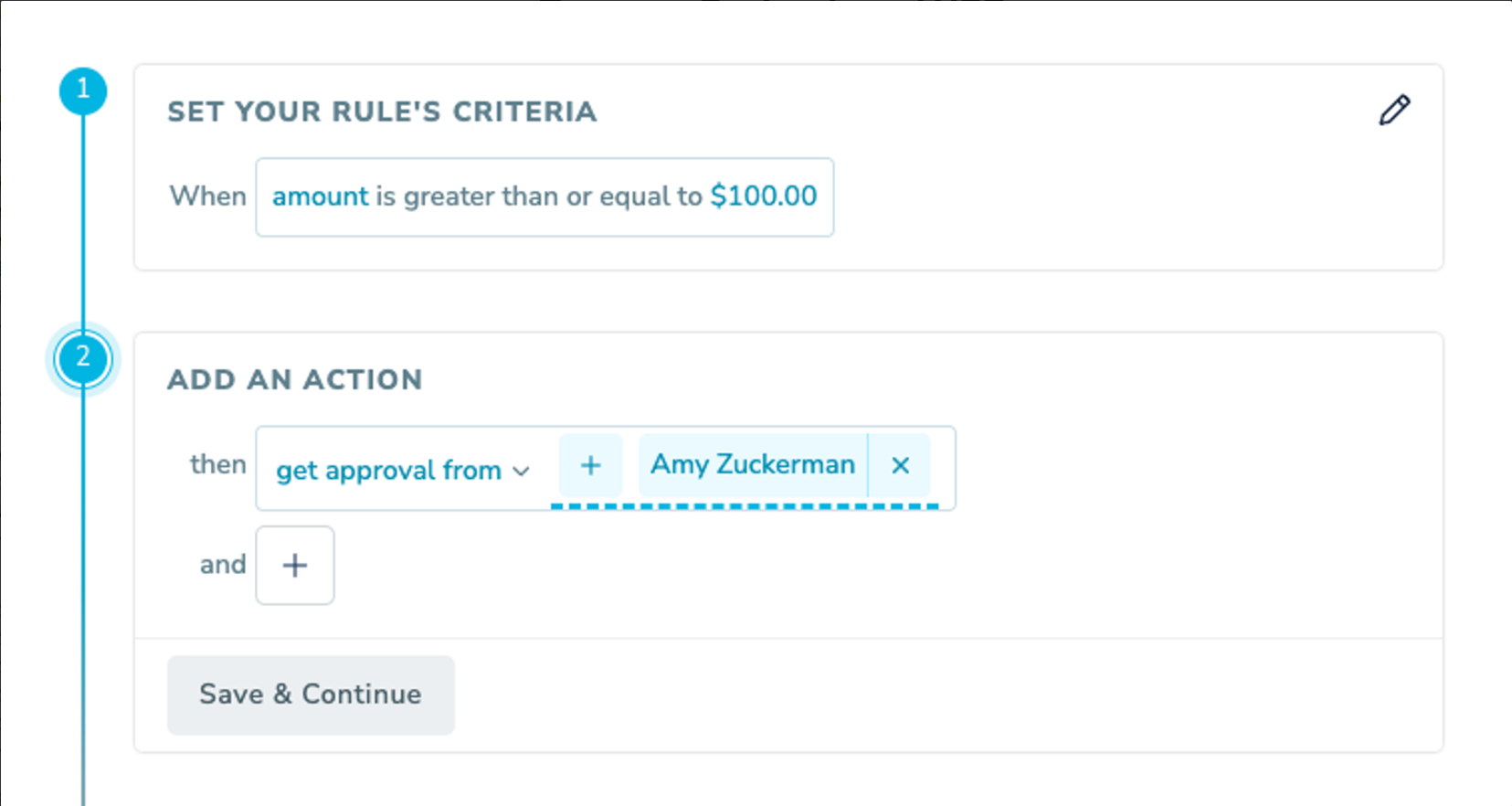Click the empty area of the action field
Screen dimensions: 1512x806
(943, 468)
